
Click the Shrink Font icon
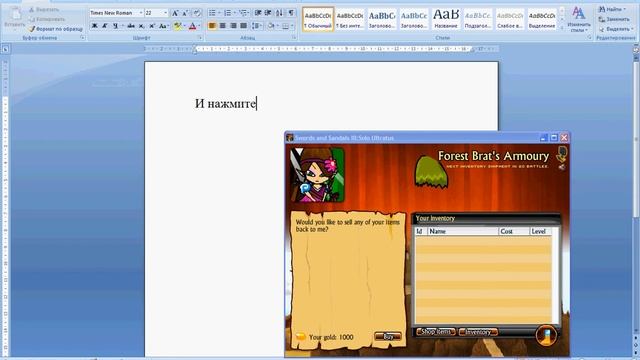pos(185,13)
